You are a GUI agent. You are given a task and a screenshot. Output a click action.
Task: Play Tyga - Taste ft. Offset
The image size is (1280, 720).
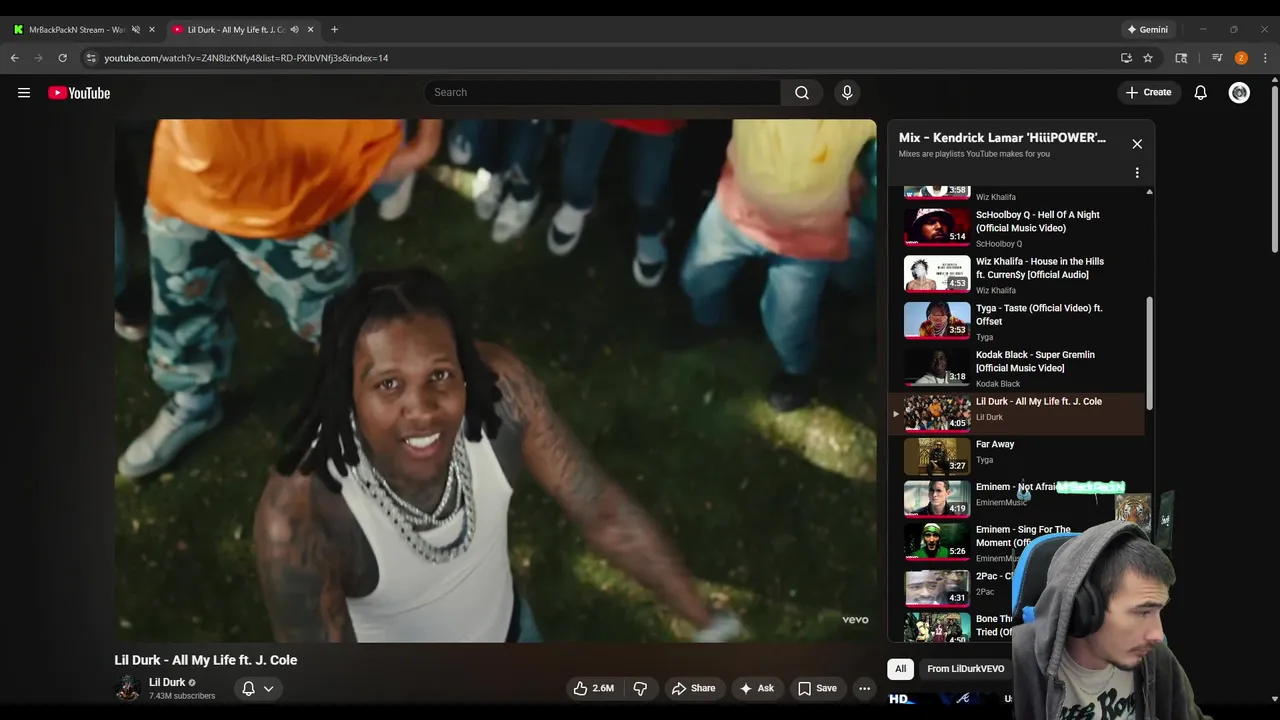point(1018,321)
